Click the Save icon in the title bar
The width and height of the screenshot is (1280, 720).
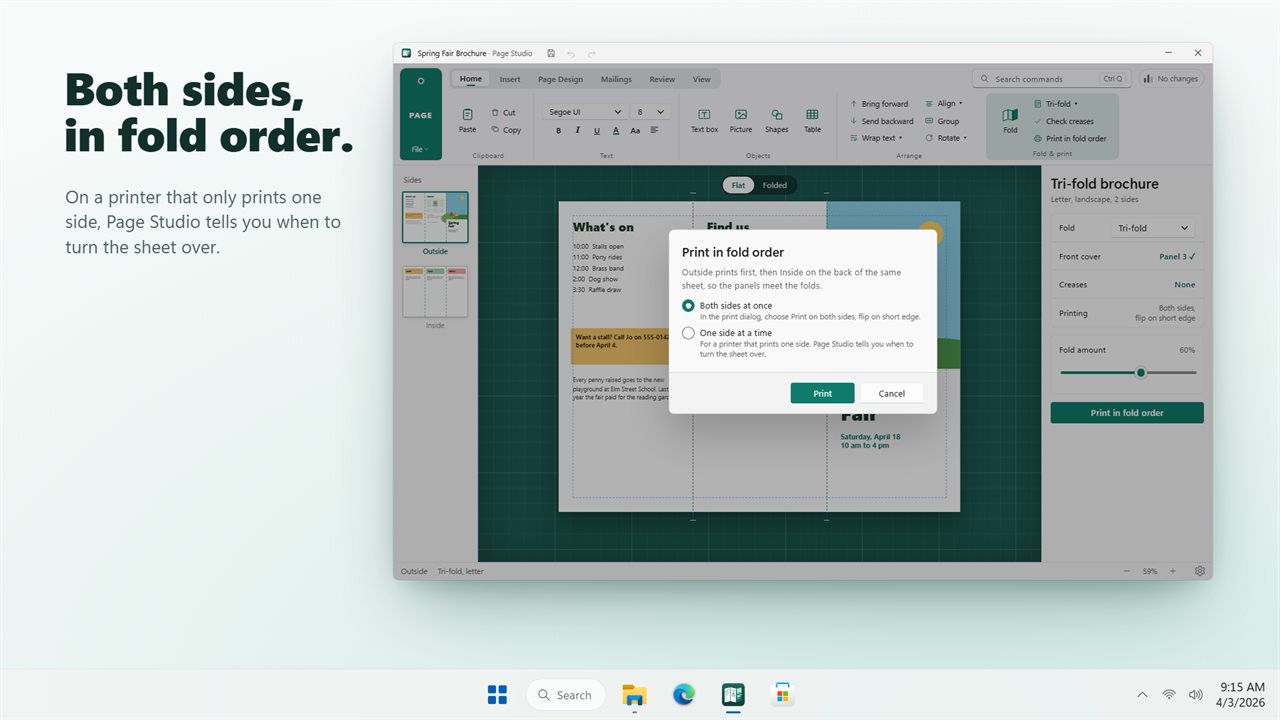pos(551,53)
